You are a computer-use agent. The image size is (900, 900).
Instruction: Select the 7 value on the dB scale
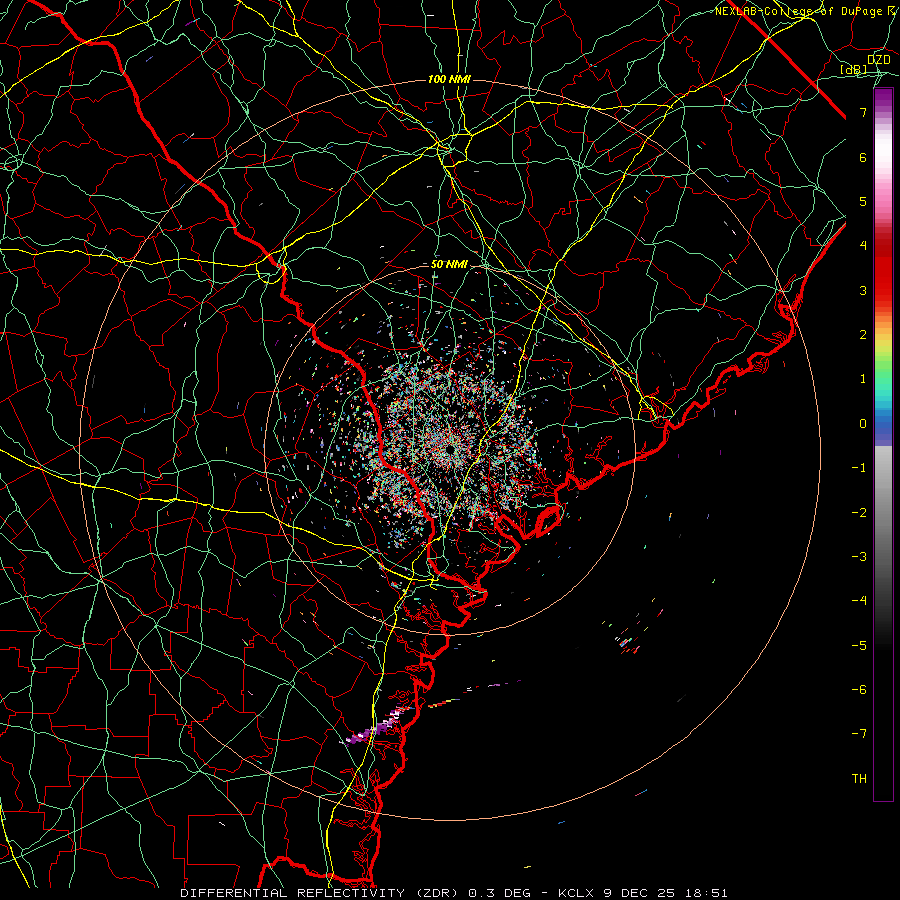click(x=863, y=112)
